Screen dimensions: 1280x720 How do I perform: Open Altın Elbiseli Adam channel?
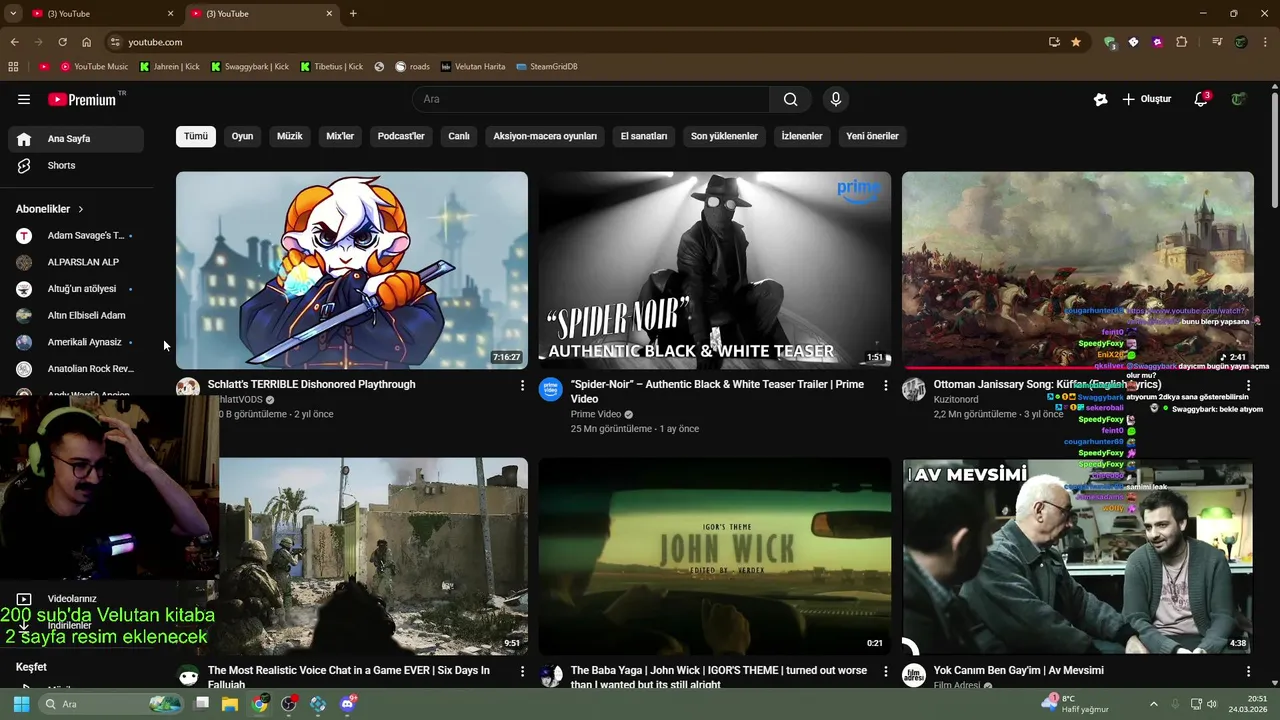(76, 316)
